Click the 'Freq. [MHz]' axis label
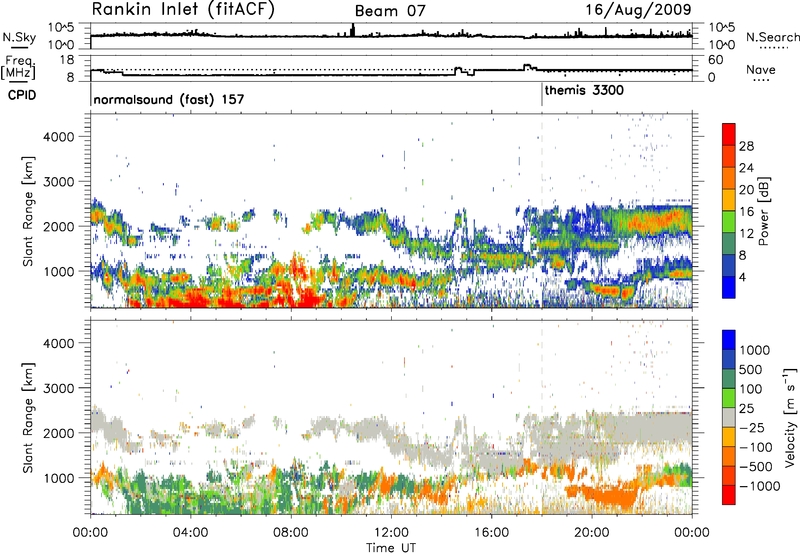Screen dimensions: 800x554 19,68
